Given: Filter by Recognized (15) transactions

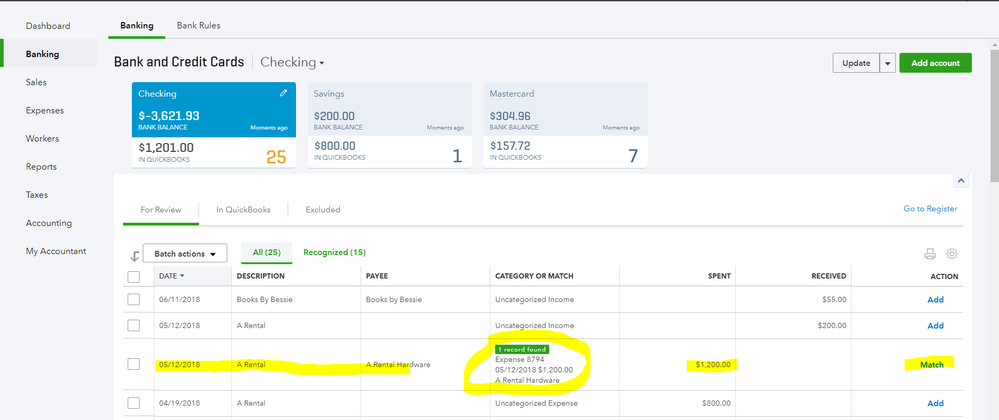Looking at the screenshot, I should [334, 253].
